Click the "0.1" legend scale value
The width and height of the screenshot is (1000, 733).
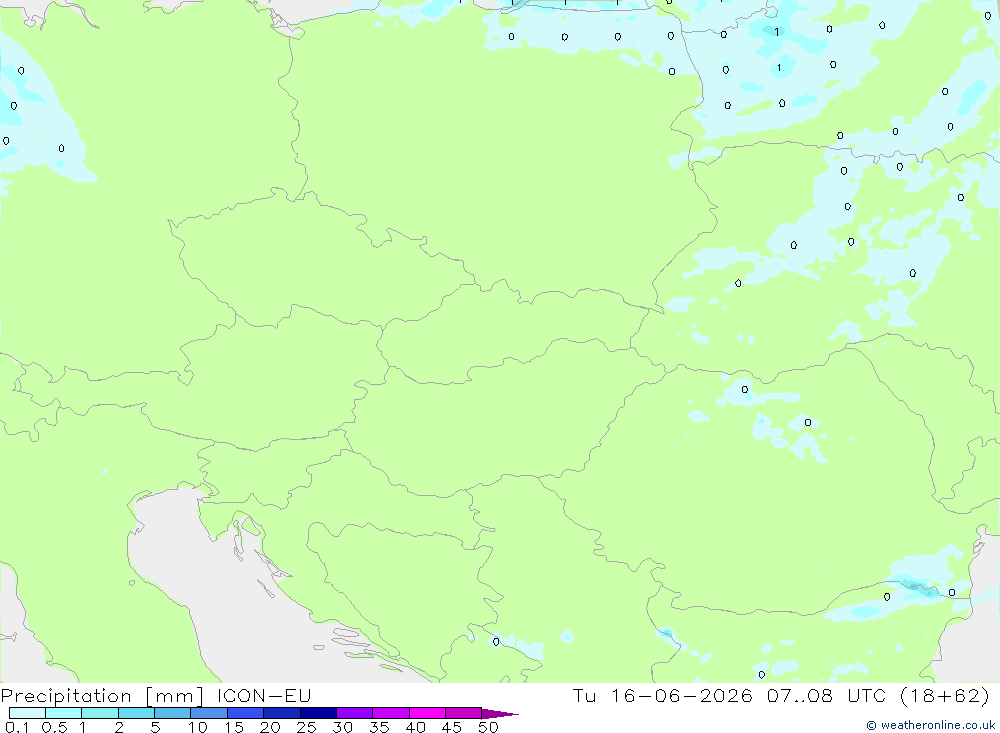pos(17,727)
